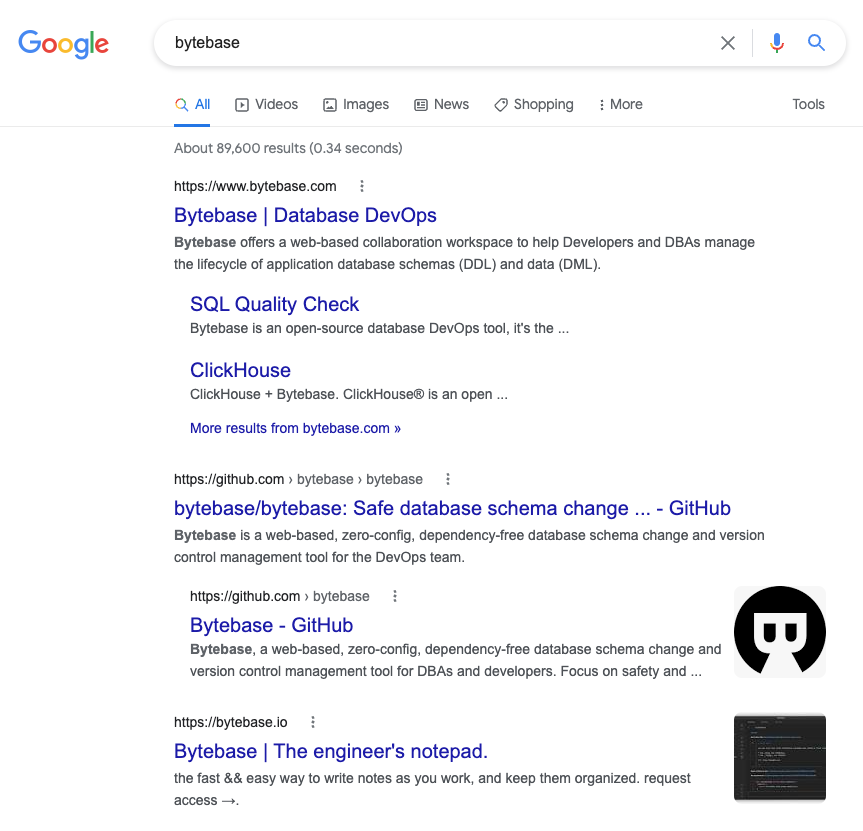Click More results from bytebase.com

click(x=295, y=428)
